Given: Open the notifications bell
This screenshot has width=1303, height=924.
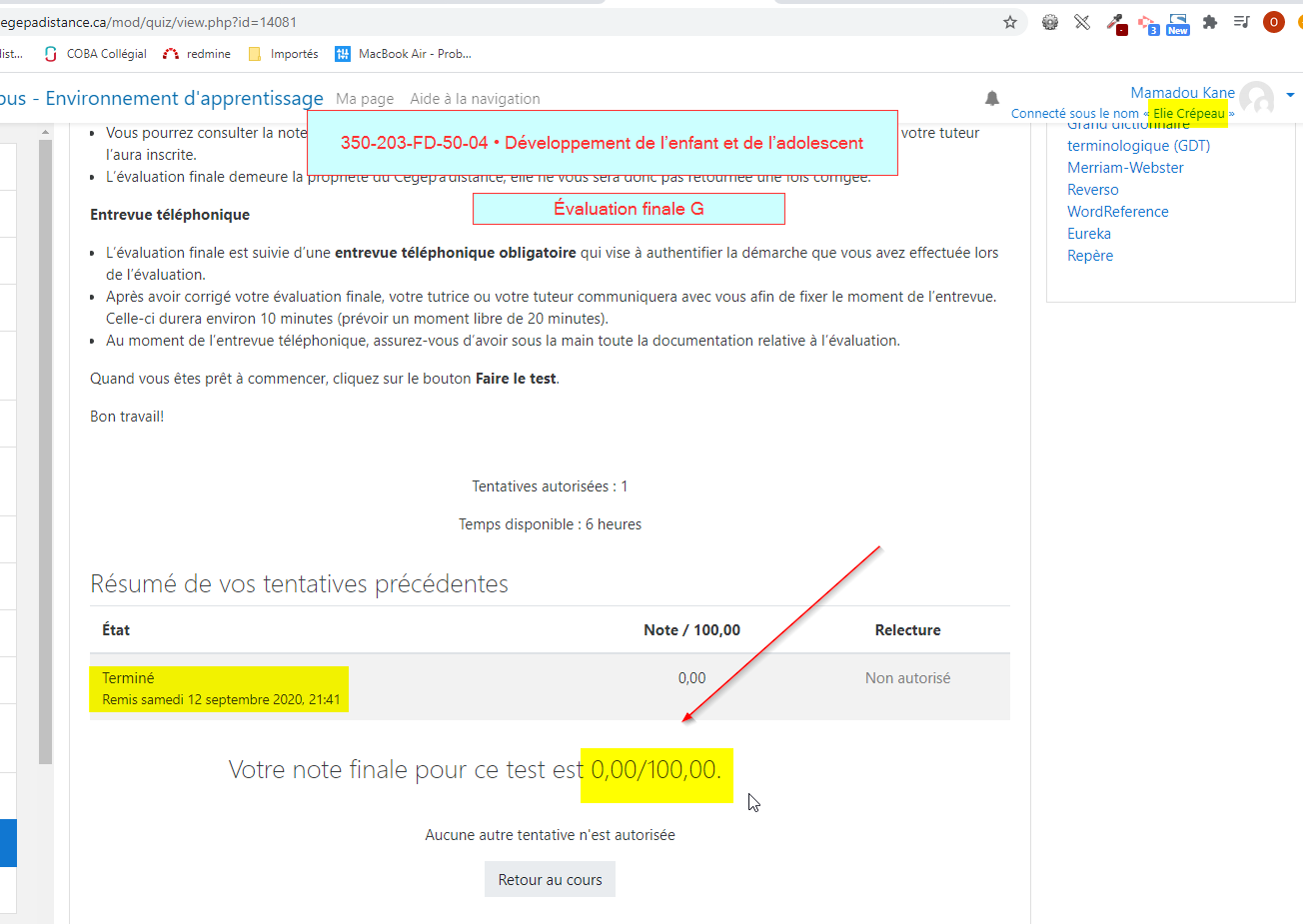Looking at the screenshot, I should (991, 98).
